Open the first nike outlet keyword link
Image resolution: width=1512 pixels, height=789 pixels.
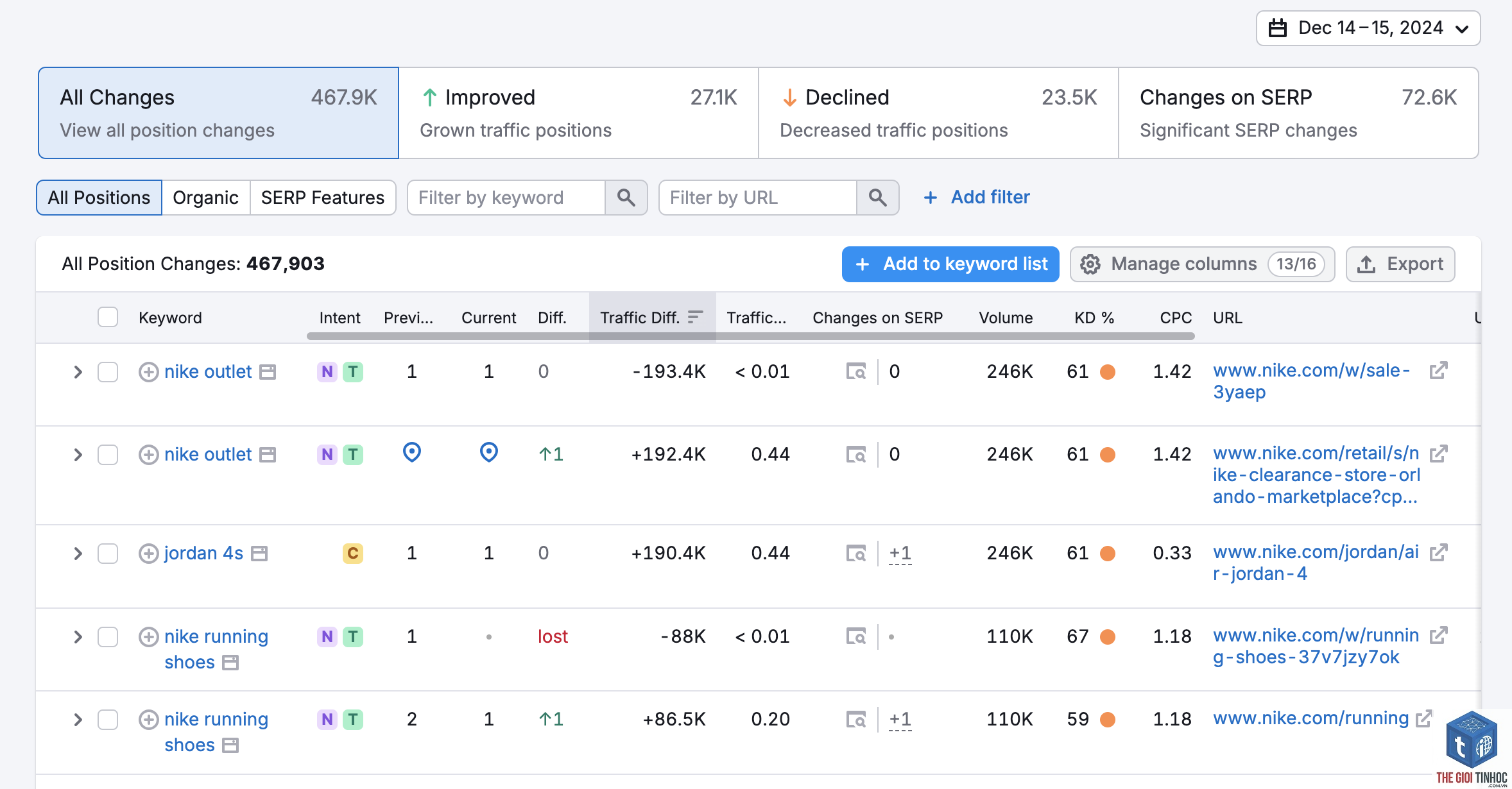[208, 371]
